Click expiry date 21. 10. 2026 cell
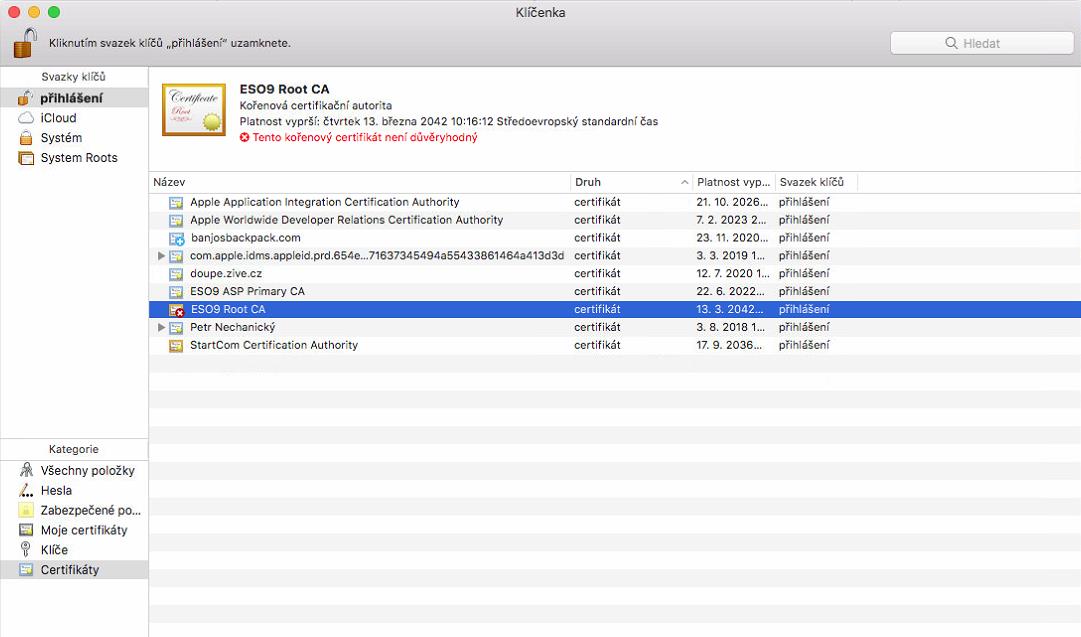Viewport: 1081px width, 637px height. point(731,202)
